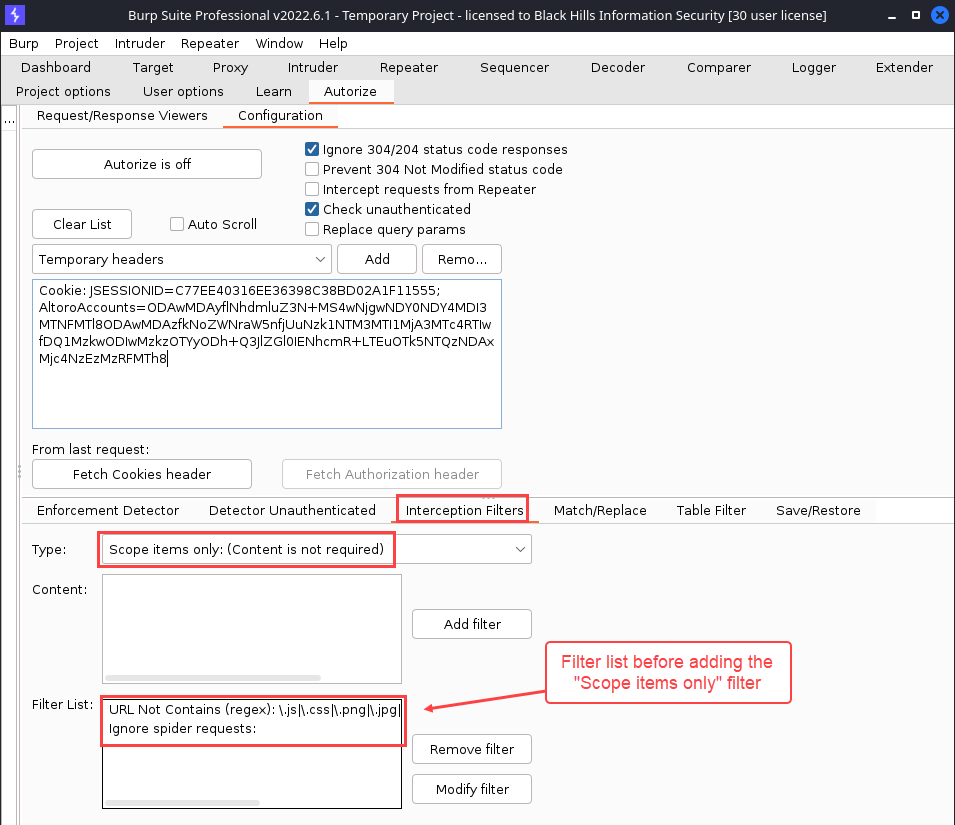Go to the Logger tab
This screenshot has width=955, height=825.
[x=813, y=68]
